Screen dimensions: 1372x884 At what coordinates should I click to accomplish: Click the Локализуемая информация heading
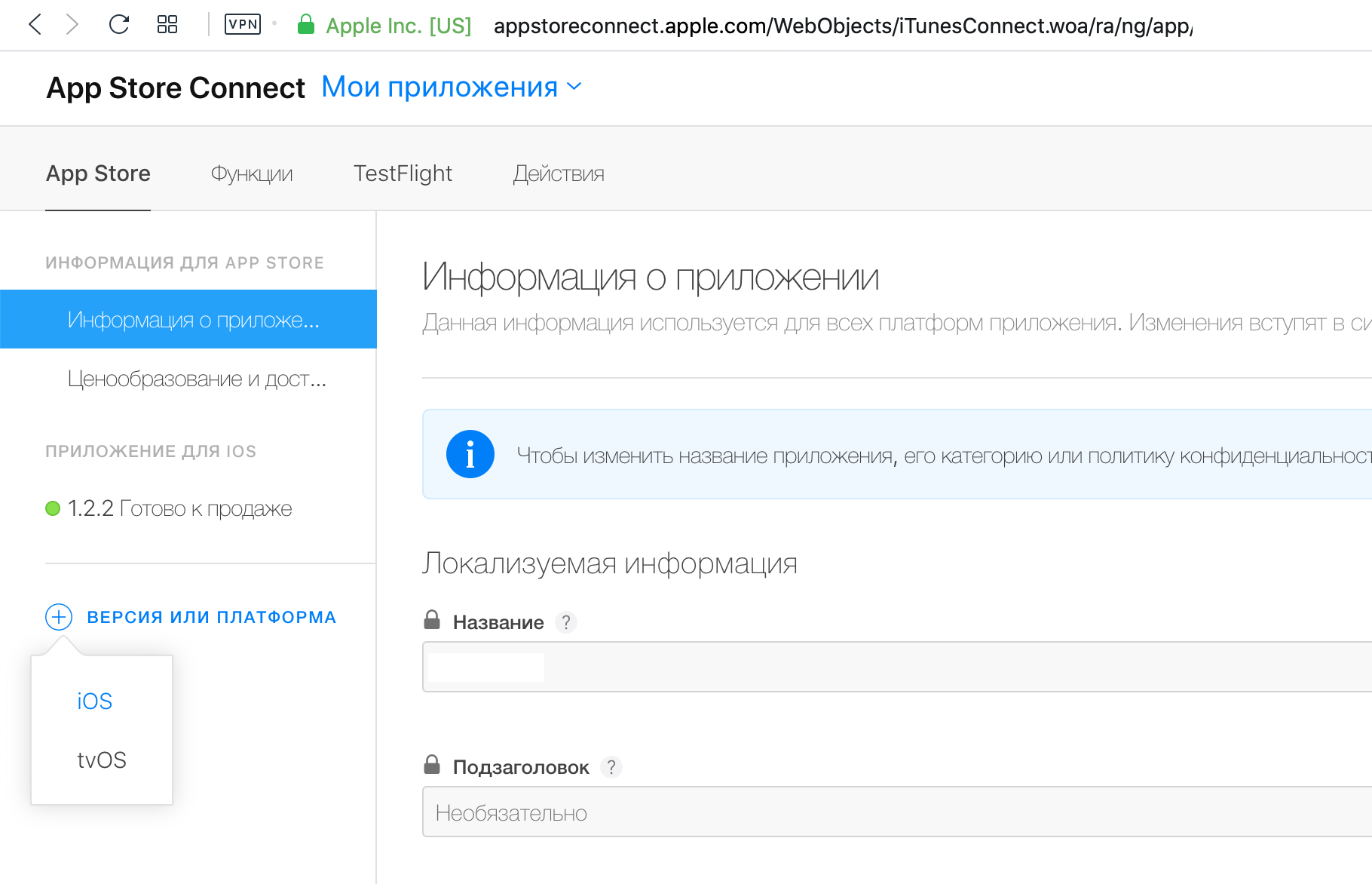pyautogui.click(x=610, y=564)
